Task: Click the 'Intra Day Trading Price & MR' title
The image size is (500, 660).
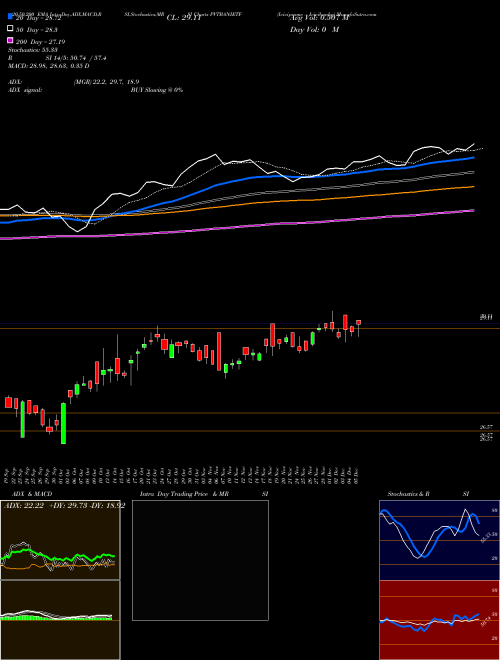Action: point(184,494)
